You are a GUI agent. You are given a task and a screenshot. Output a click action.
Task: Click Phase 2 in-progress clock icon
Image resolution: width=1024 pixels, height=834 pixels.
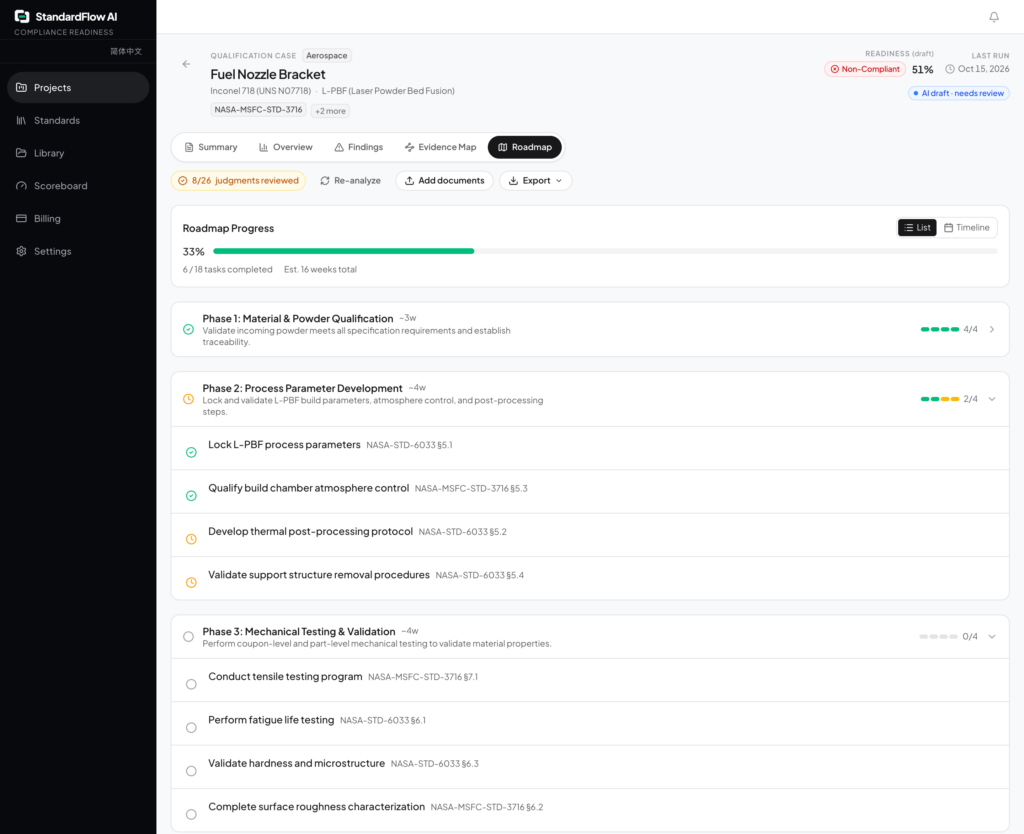188,399
